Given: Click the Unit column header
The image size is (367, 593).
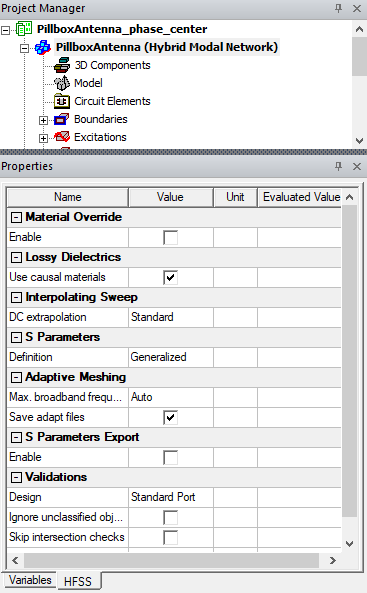Looking at the screenshot, I should (x=235, y=197).
